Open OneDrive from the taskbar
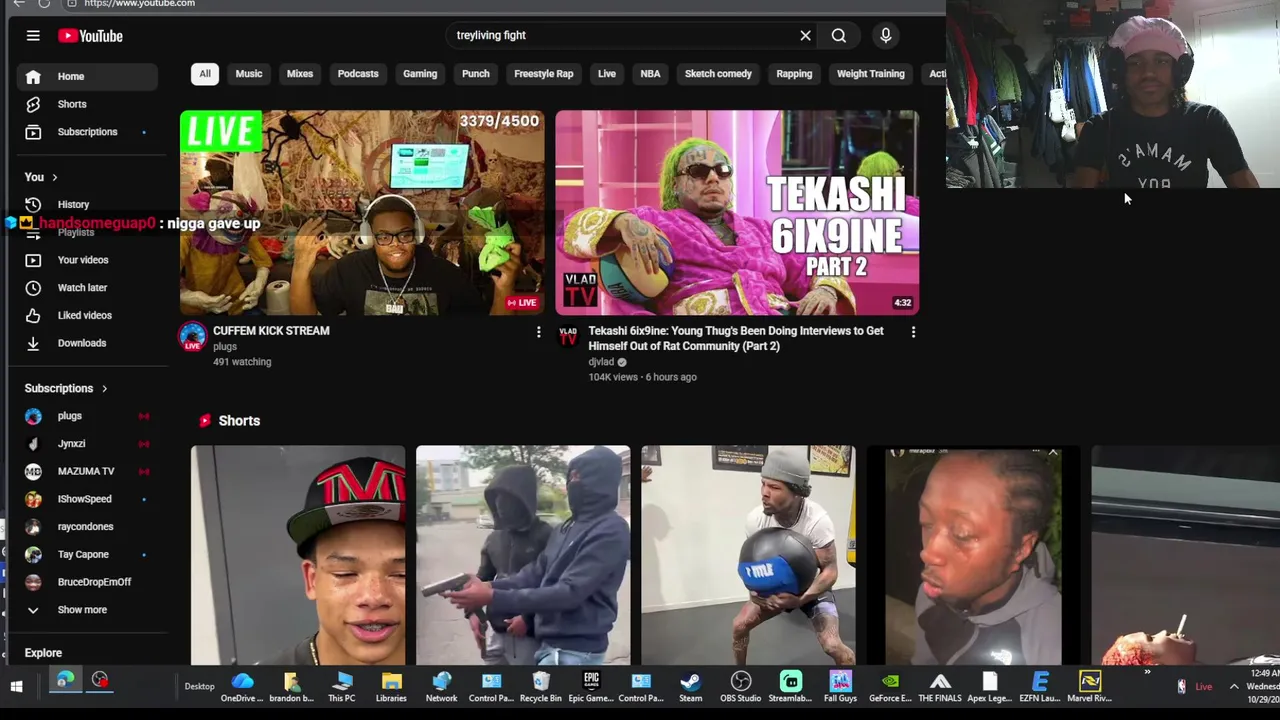The image size is (1280, 720). point(242,686)
